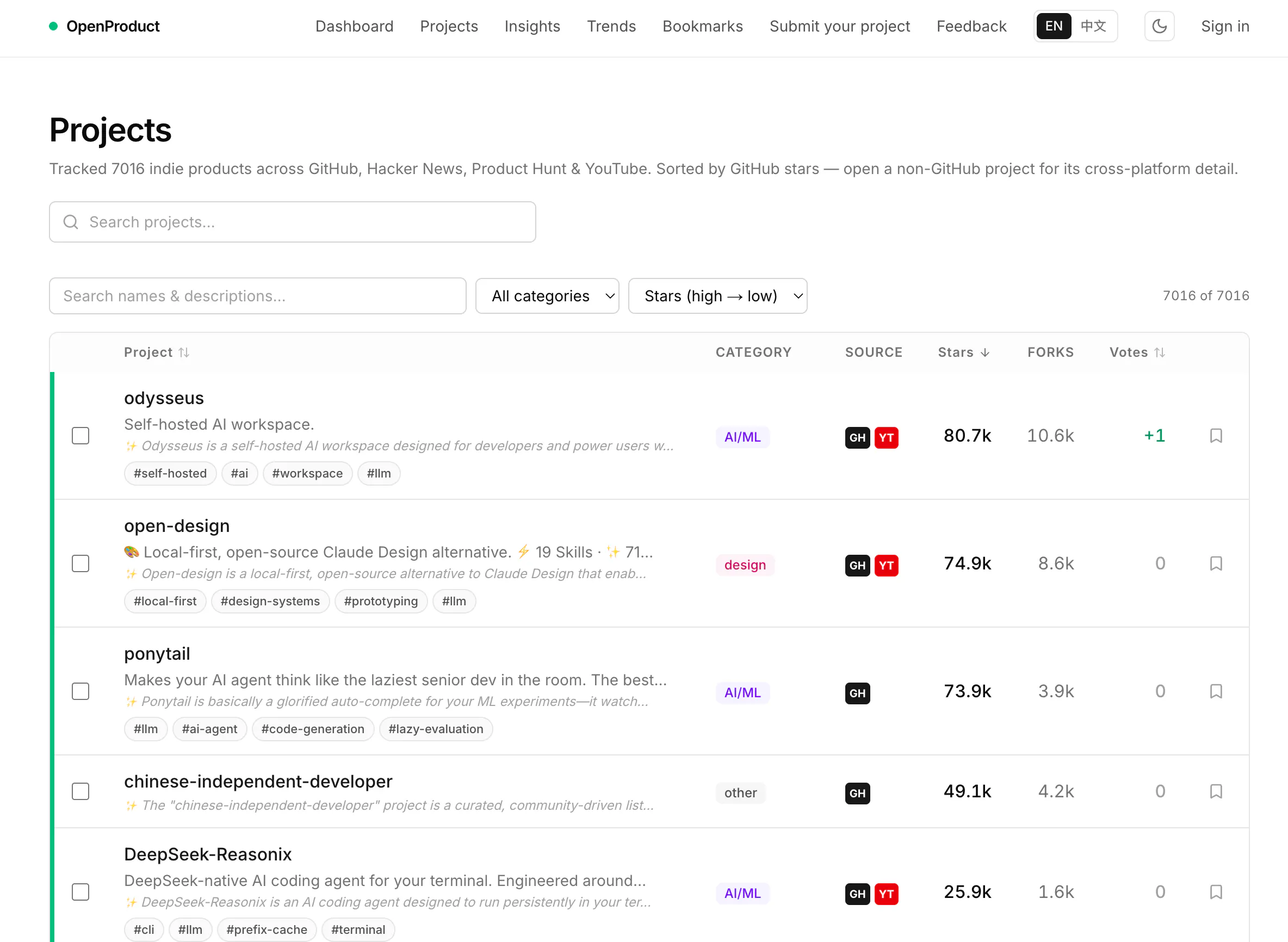Click the GH badge for chinese-independent-developer
This screenshot has height=942, width=1288.
tap(857, 793)
